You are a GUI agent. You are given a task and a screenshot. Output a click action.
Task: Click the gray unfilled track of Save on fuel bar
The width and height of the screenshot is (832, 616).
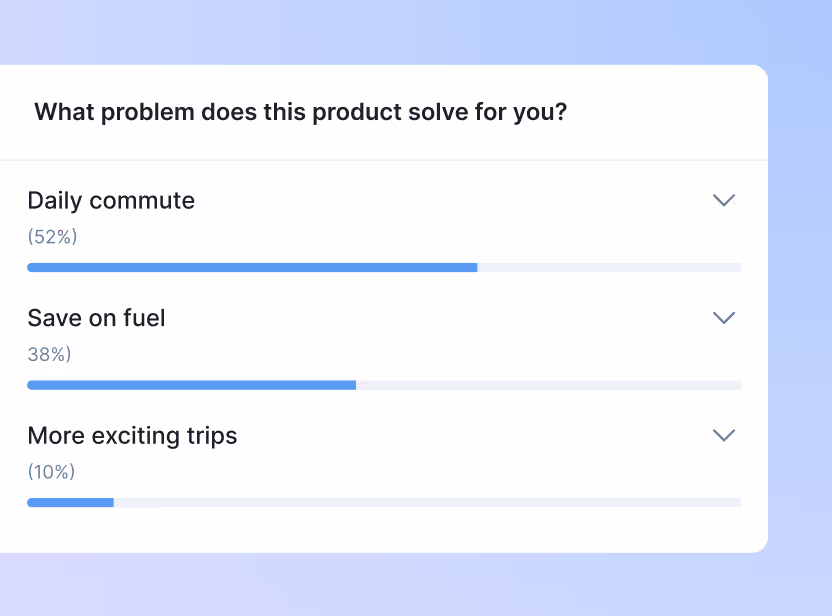point(550,385)
